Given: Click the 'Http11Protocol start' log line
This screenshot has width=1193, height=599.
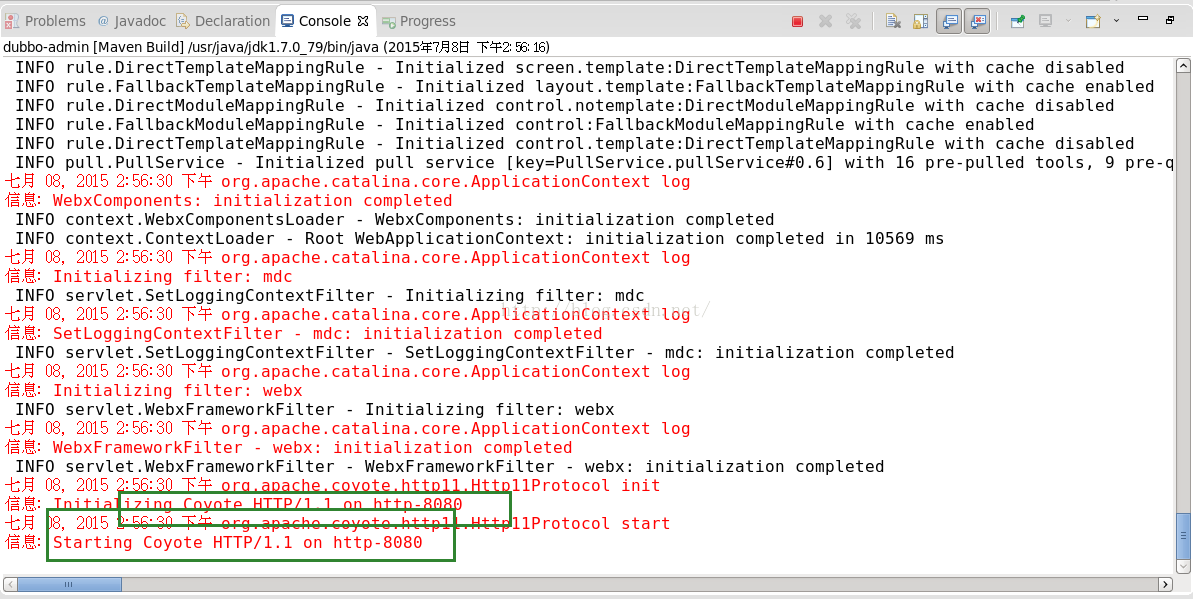Looking at the screenshot, I should 337,524.
